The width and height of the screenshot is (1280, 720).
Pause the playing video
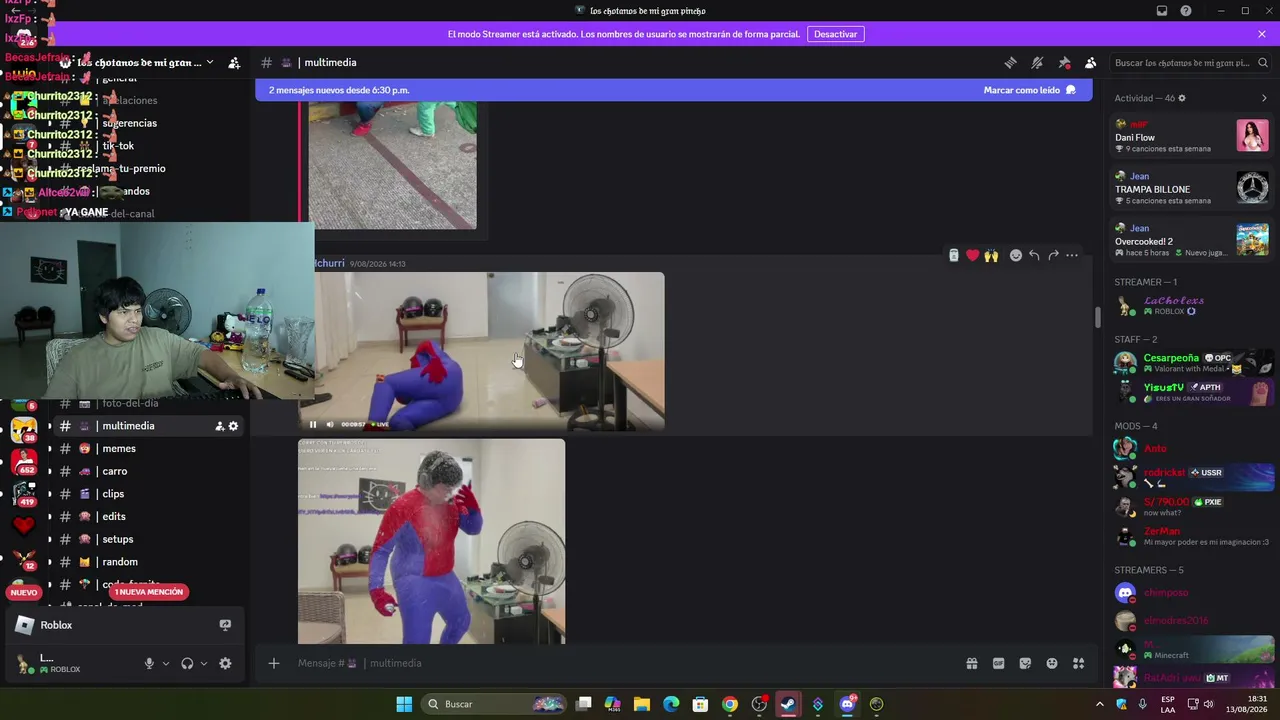(x=313, y=424)
